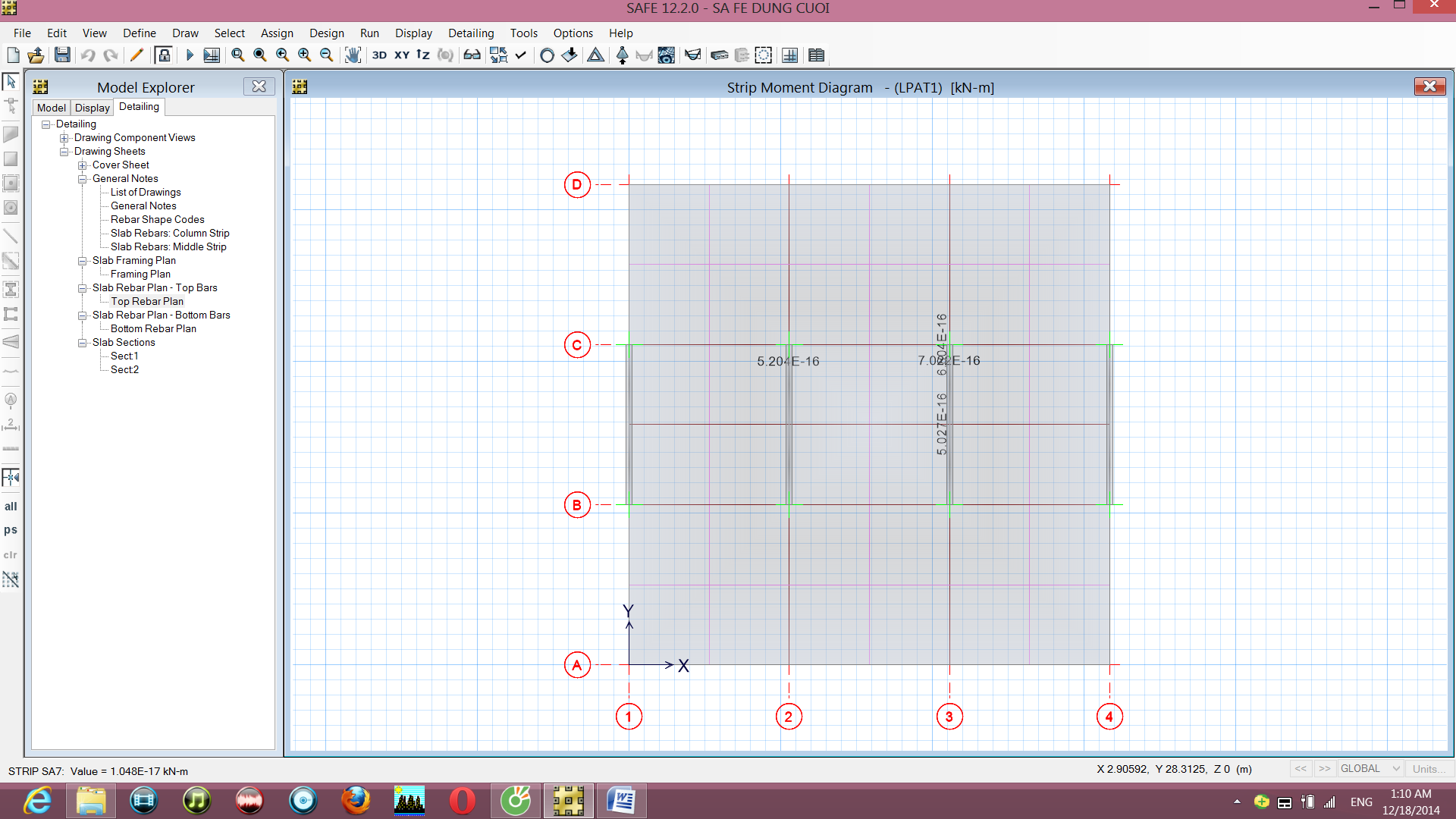This screenshot has height=819, width=1456.
Task: Collapse the Slab Sections node
Action: click(x=83, y=343)
